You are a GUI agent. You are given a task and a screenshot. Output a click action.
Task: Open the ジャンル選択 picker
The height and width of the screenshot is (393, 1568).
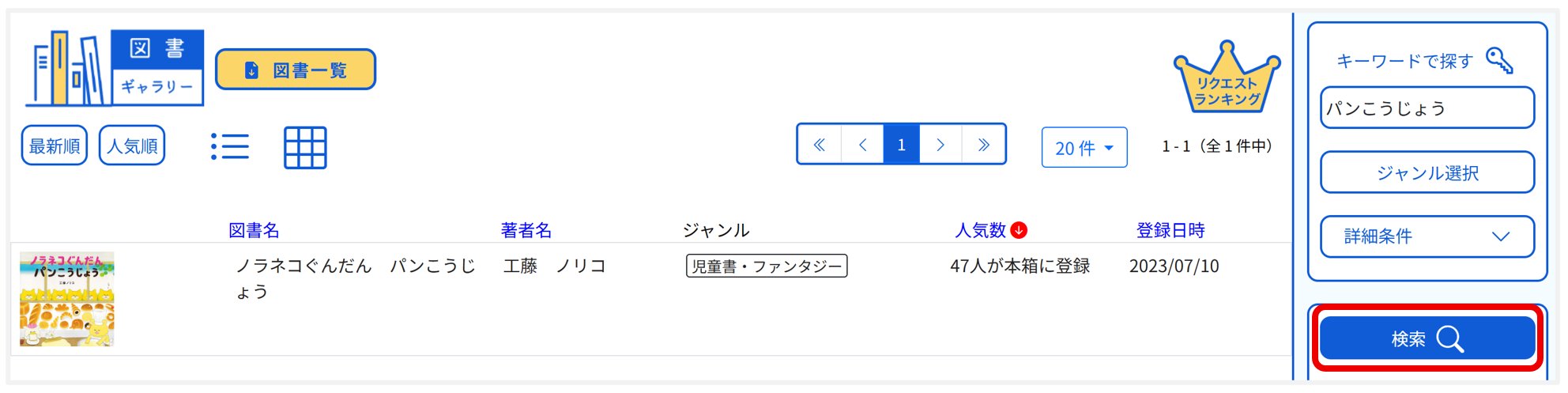[x=1427, y=173]
